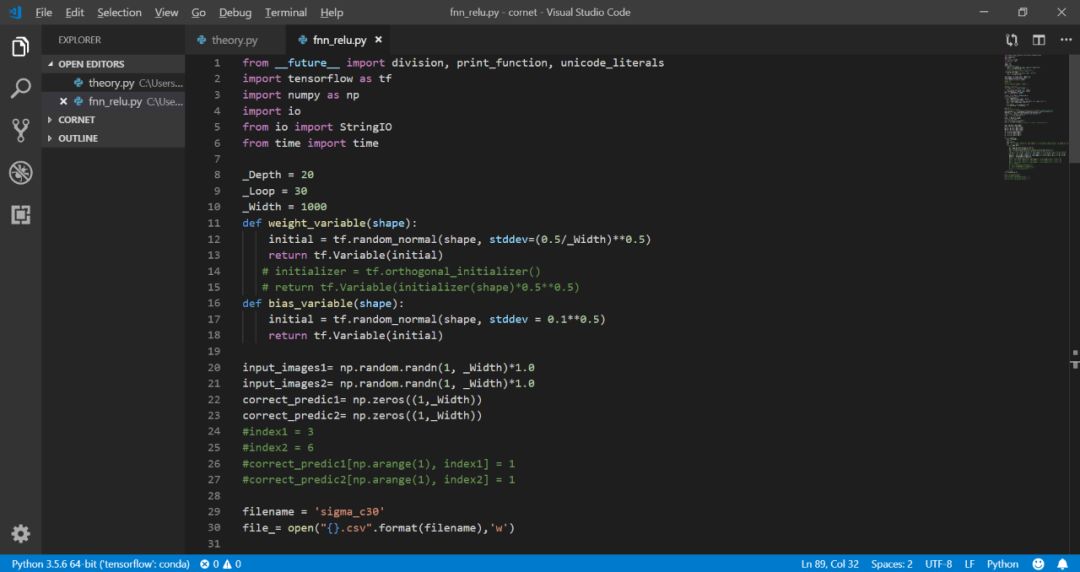Click the '#index1 = 3' comment
This screenshot has height=572, width=1080.
tap(278, 431)
